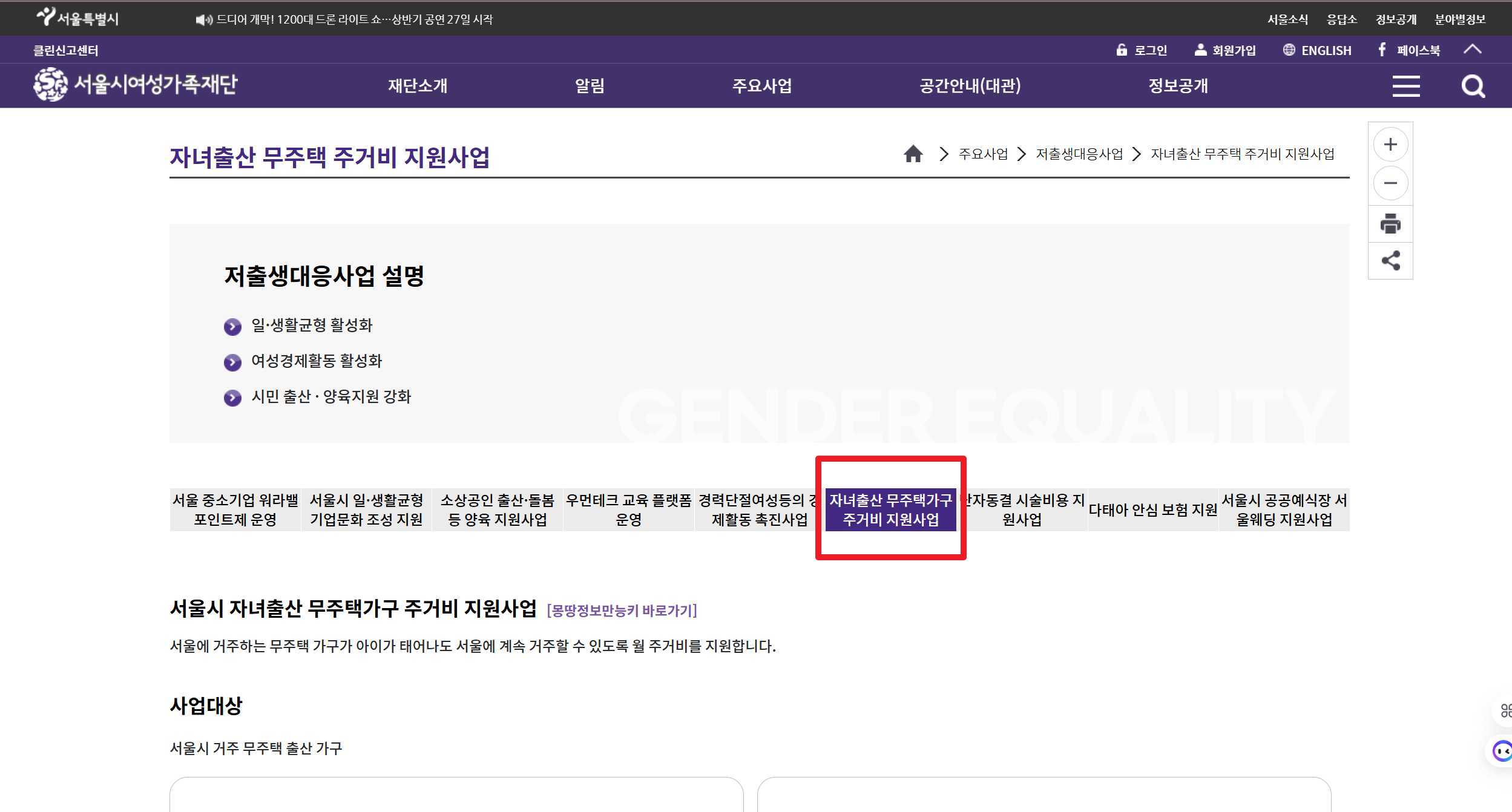Click the home icon in breadcrumb
Image resolution: width=1512 pixels, height=812 pixels.
tap(913, 154)
